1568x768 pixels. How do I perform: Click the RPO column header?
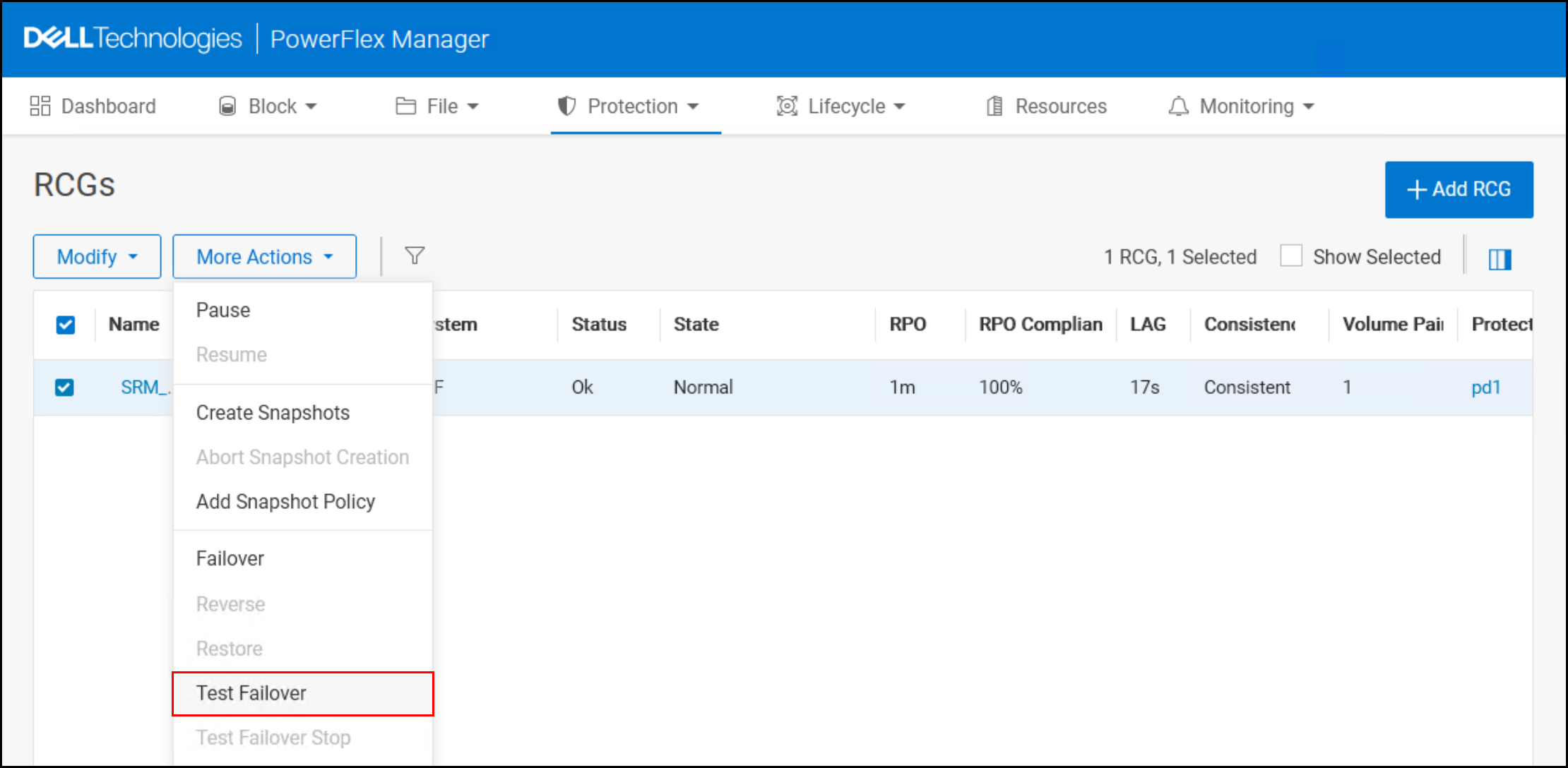pos(908,324)
